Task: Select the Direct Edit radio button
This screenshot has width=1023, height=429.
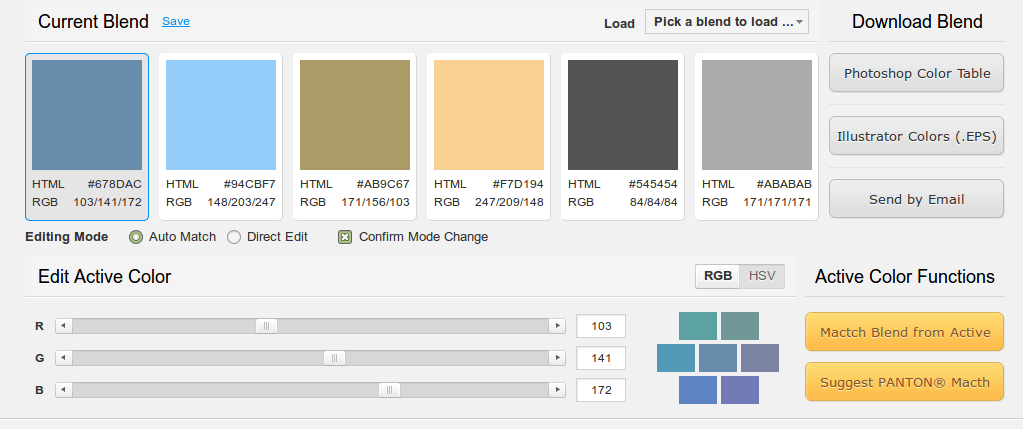Action: click(234, 237)
